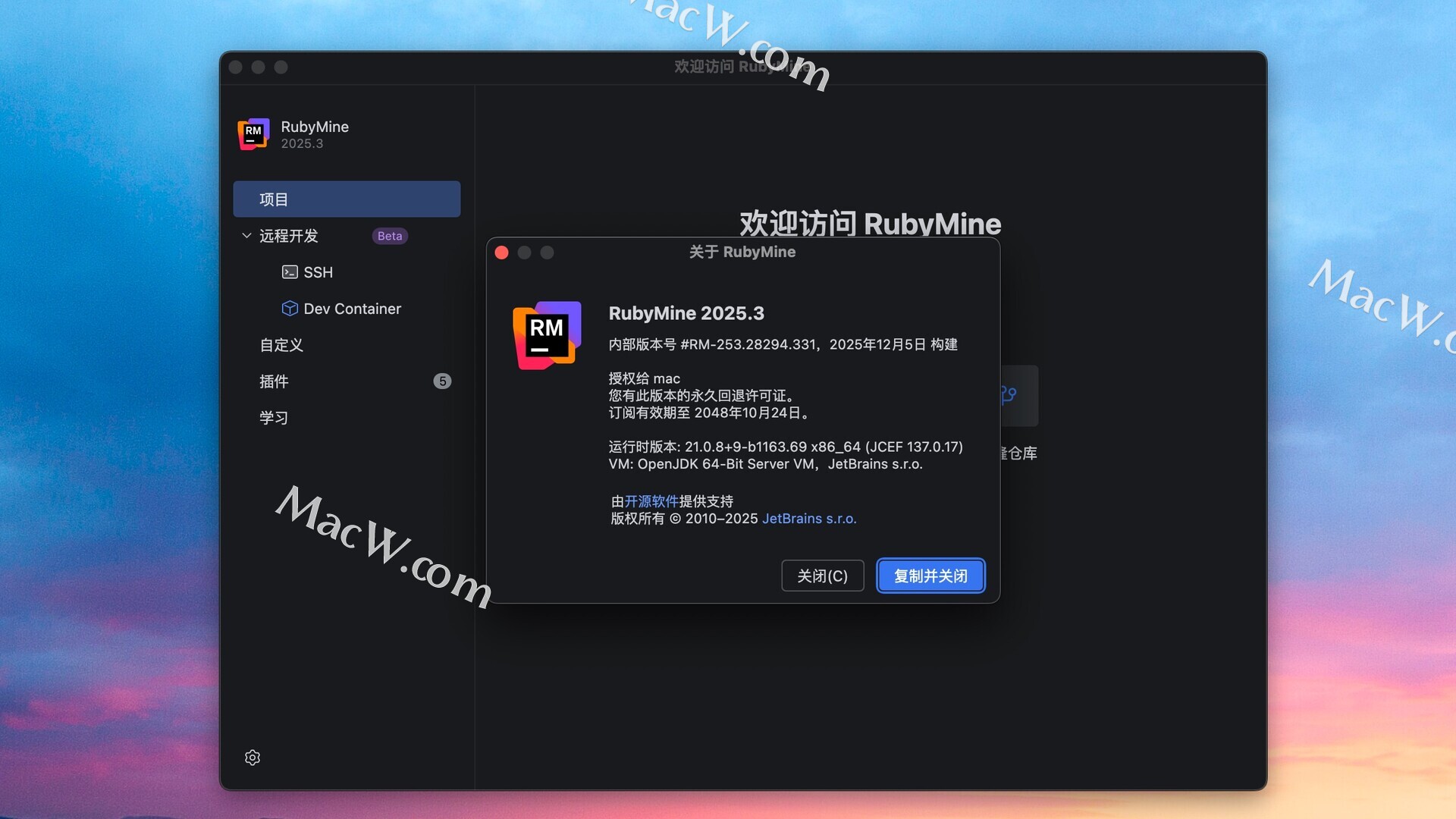Click the large RM logo in About dialog
The width and height of the screenshot is (1456, 819).
(x=547, y=335)
